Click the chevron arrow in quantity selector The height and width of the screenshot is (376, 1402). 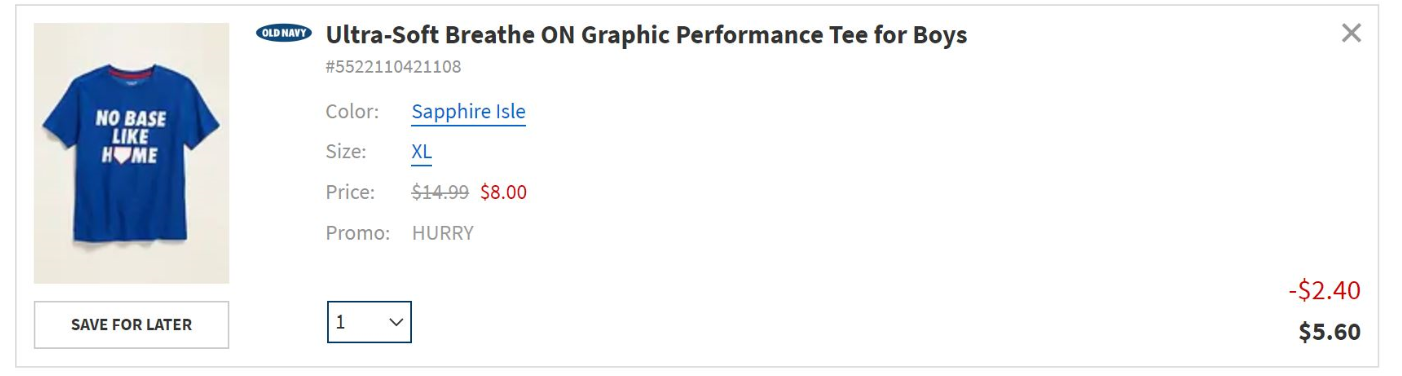coord(395,322)
